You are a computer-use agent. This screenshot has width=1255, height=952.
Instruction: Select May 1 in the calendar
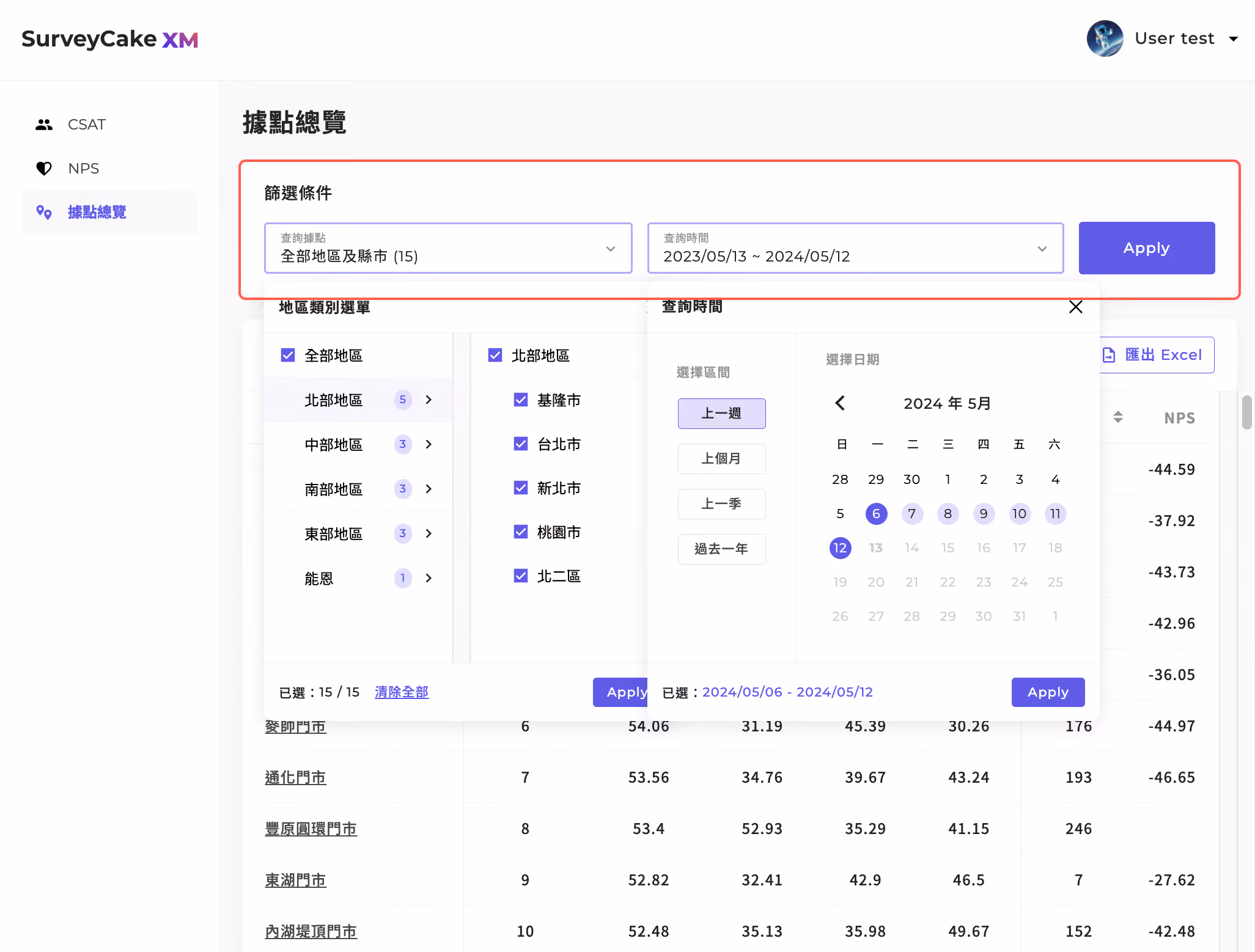(948, 480)
